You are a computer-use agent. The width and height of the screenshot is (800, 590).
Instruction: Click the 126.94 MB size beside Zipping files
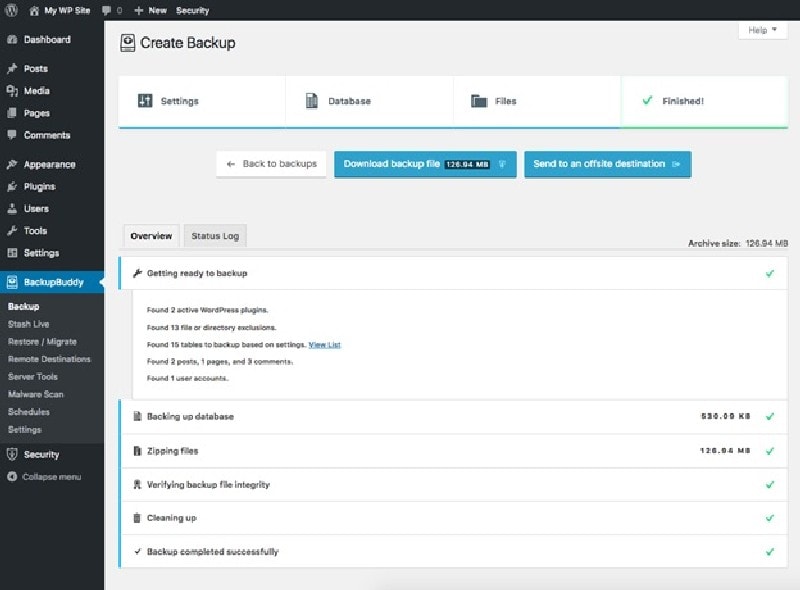(724, 451)
